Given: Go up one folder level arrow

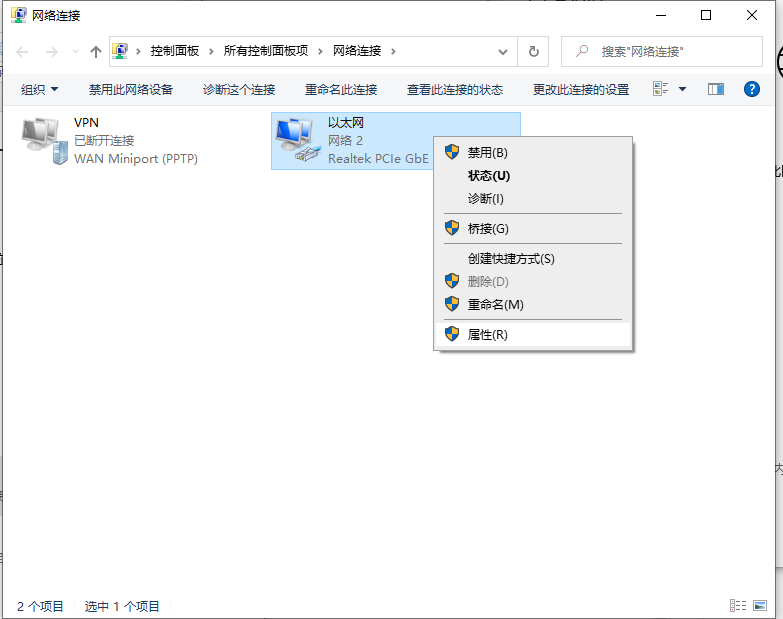Looking at the screenshot, I should click(x=96, y=51).
